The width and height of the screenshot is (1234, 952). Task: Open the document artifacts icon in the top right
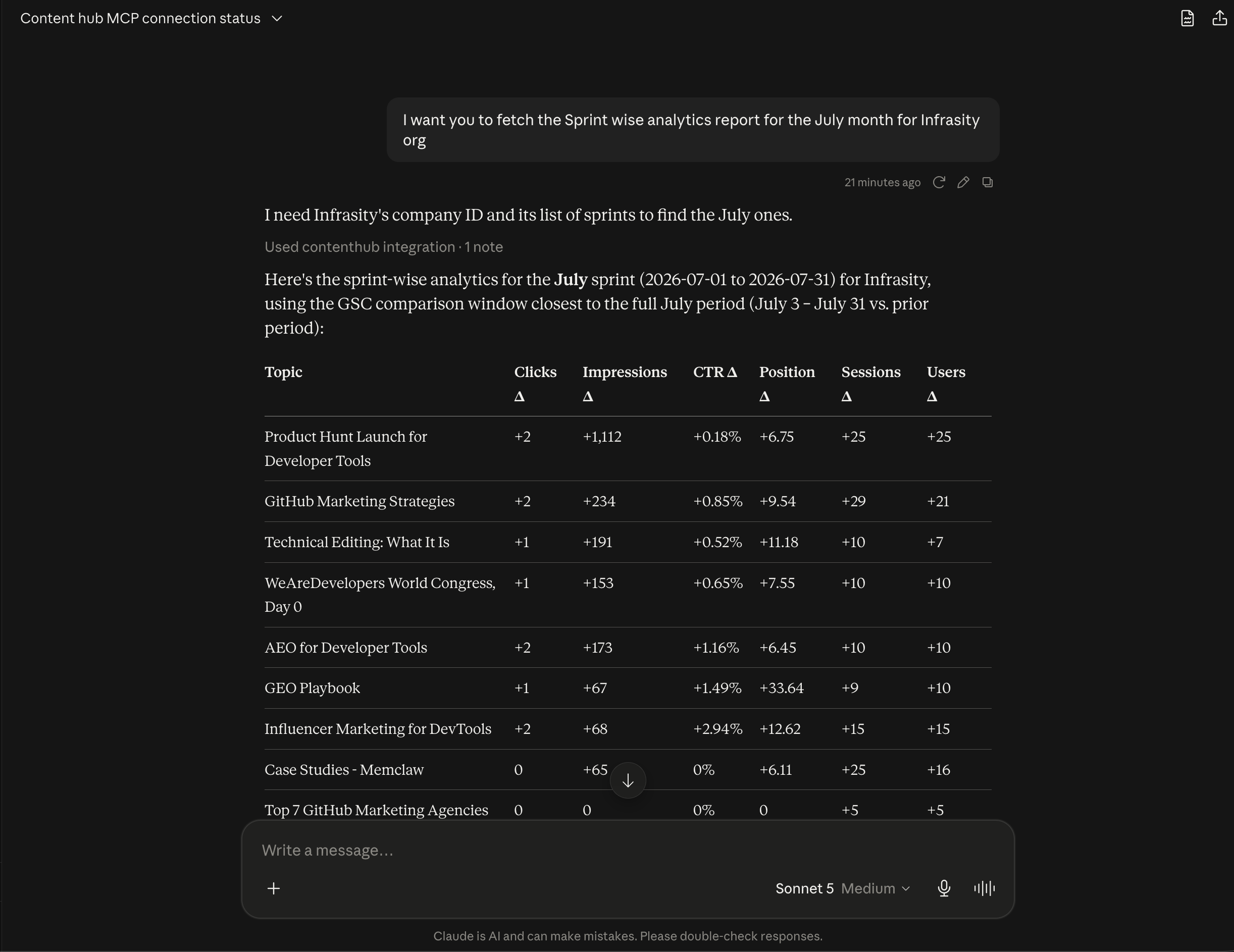[1187, 19]
